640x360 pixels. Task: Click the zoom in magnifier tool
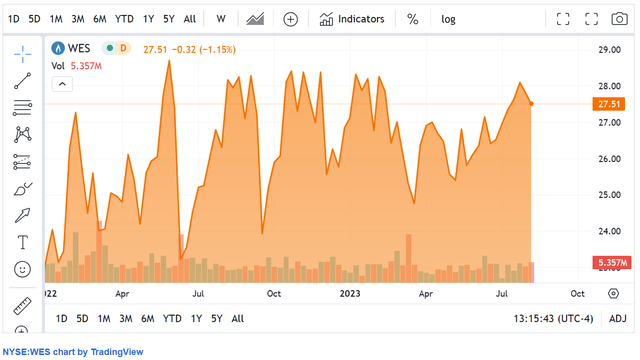pyautogui.click(x=21, y=329)
